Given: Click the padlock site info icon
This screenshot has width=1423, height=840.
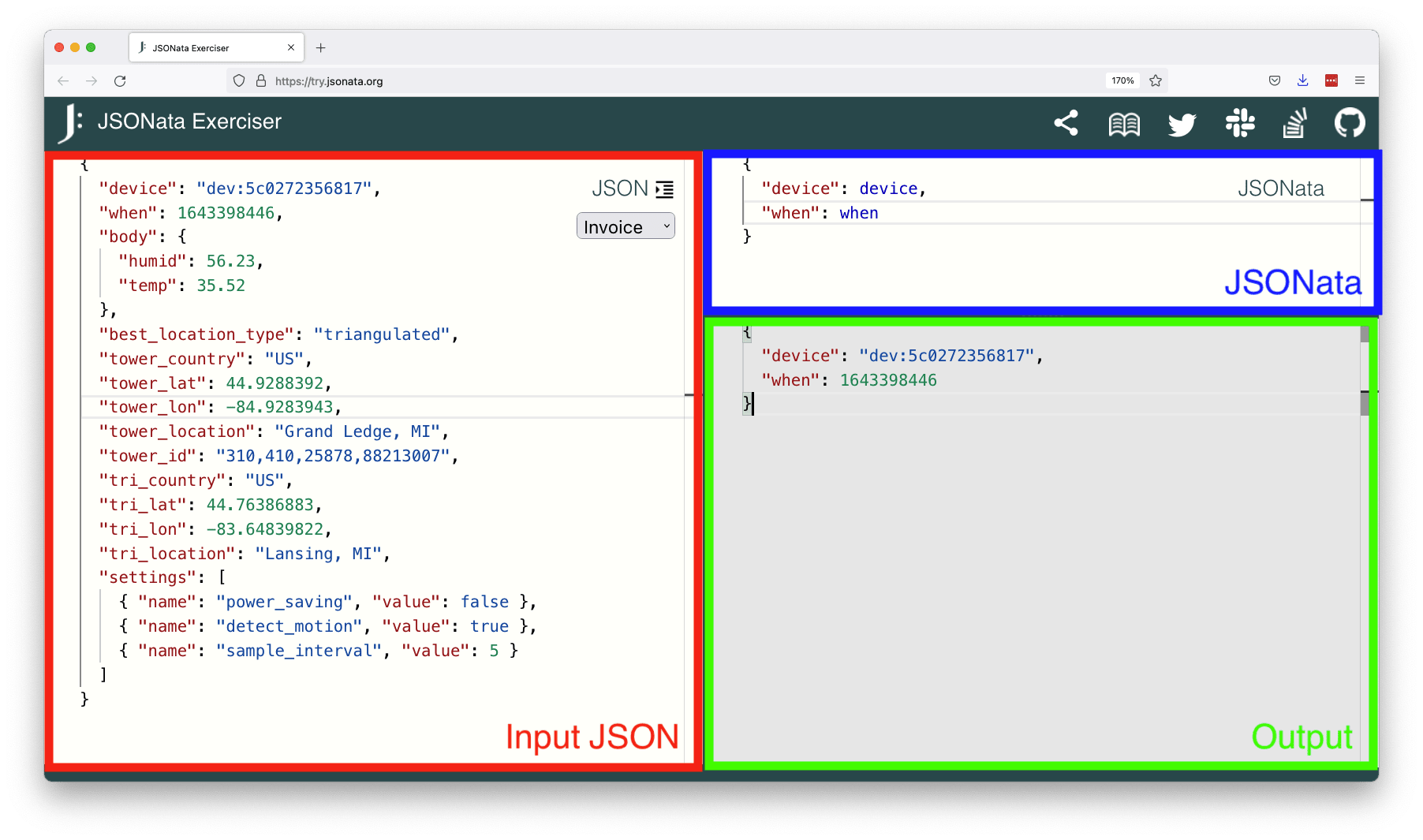Looking at the screenshot, I should [261, 80].
